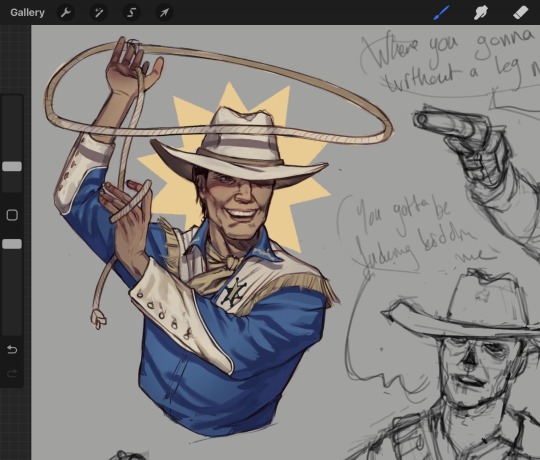Tap the colored cowboy's white hat
Screen dimensions: 540x460
(240, 148)
